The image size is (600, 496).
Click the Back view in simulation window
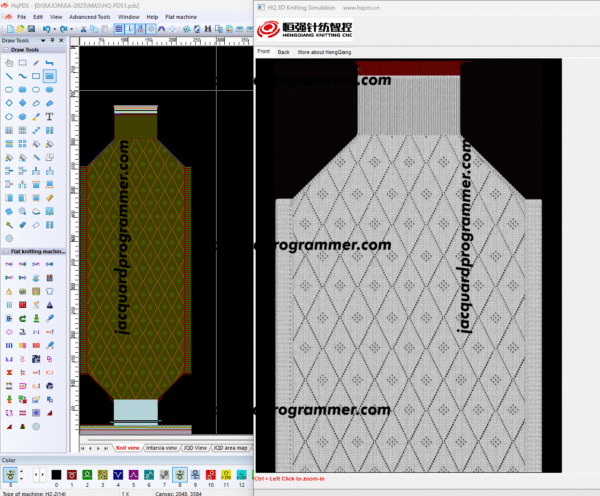point(283,51)
